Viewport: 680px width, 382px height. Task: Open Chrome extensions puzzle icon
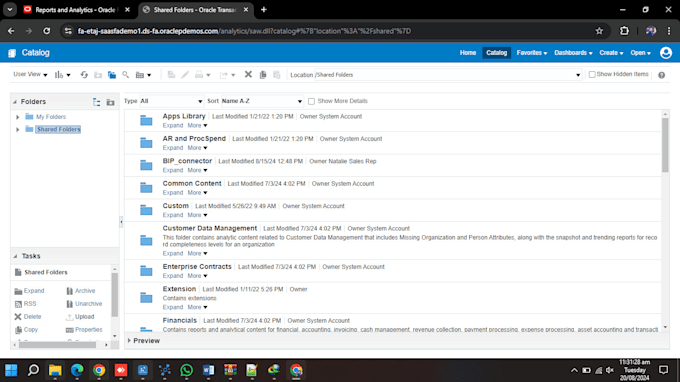click(x=624, y=31)
